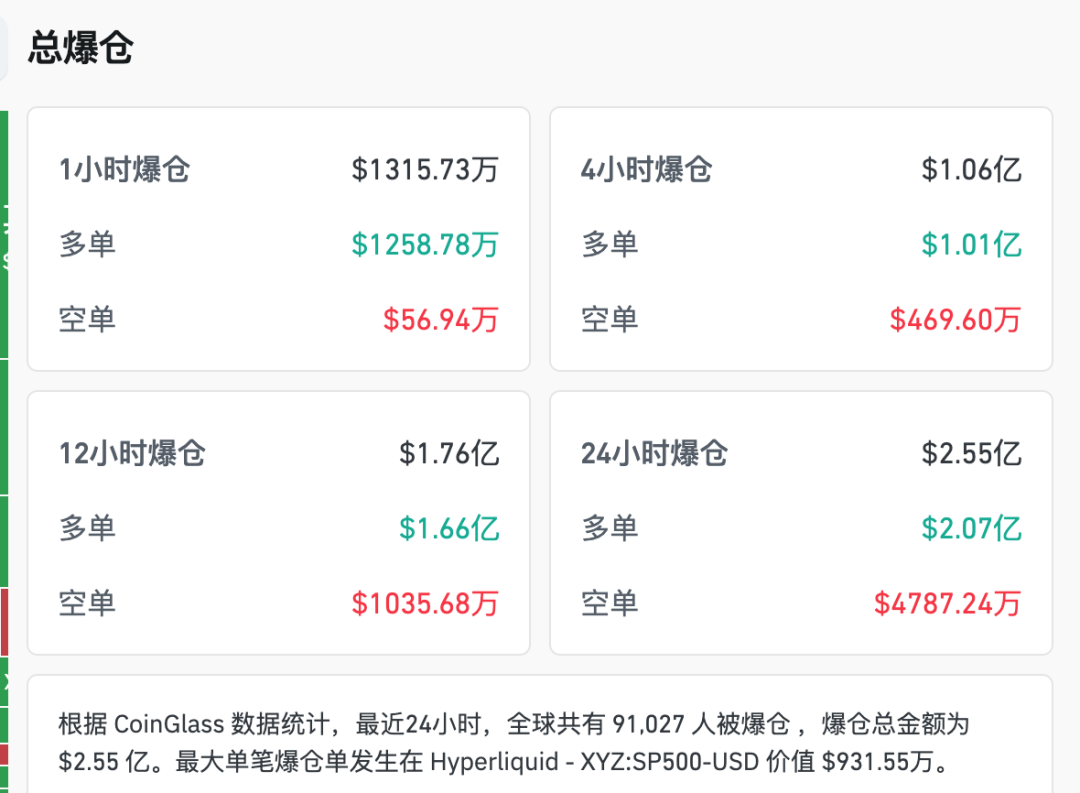Open the 24小时爆仓 statistics card
Screen dimensions: 1080x793
click(655, 454)
